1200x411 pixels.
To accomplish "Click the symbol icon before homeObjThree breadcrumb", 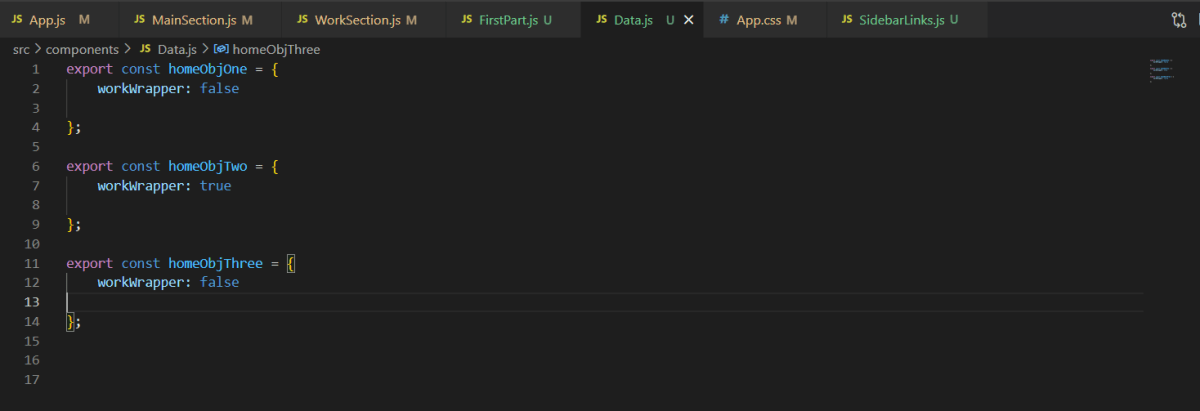I will 221,49.
